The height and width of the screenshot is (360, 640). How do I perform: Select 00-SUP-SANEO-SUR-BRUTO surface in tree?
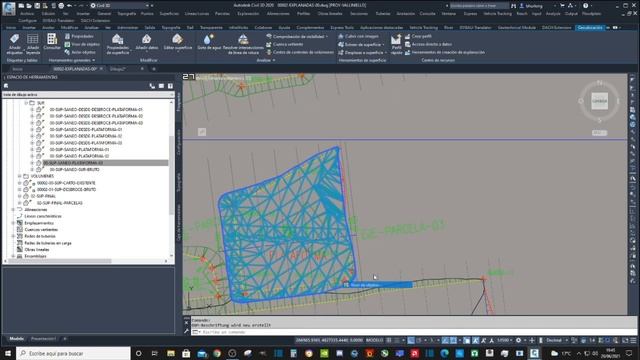tap(74, 169)
